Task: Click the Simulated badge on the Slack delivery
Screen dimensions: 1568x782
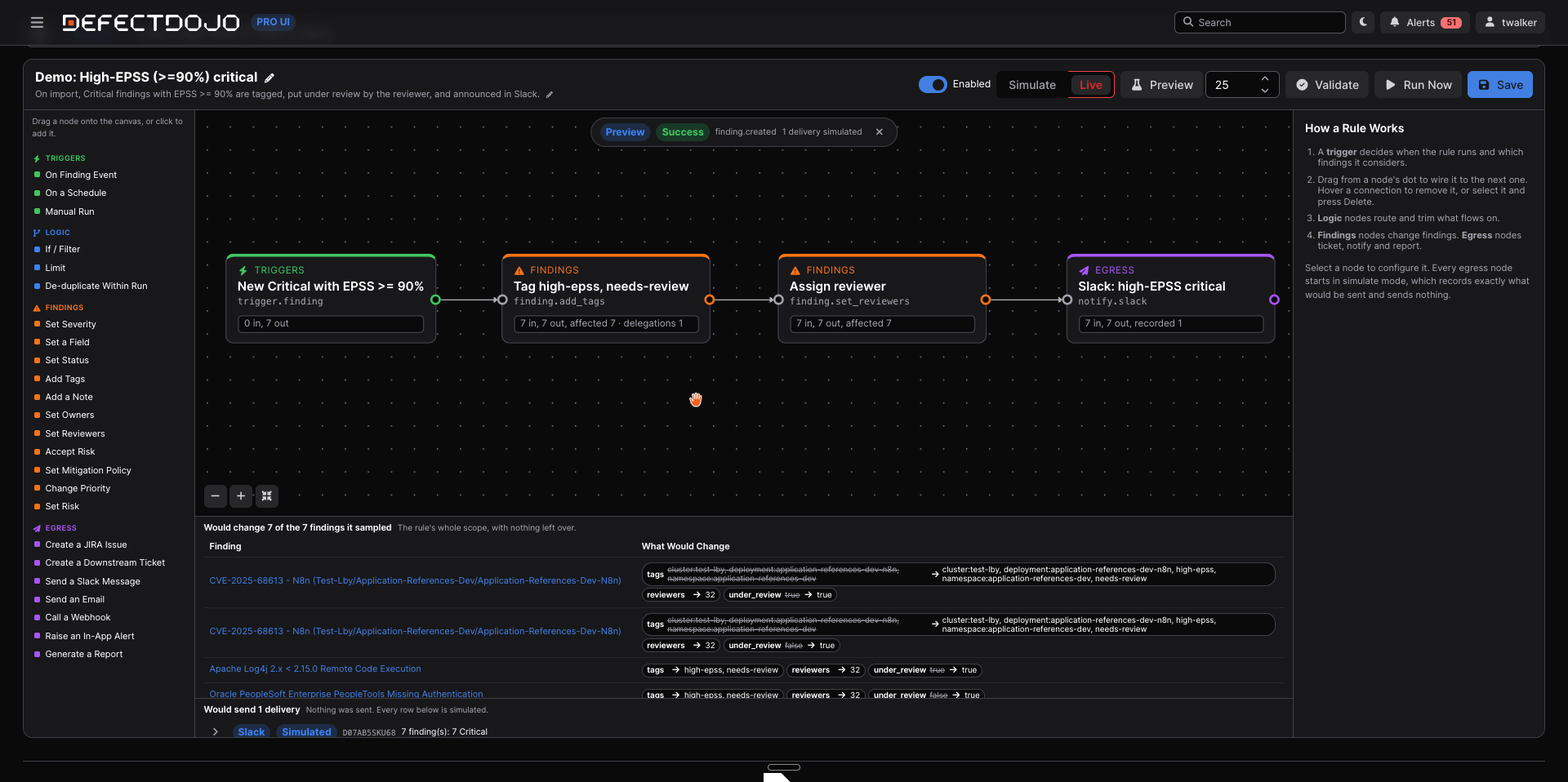Action: click(306, 731)
